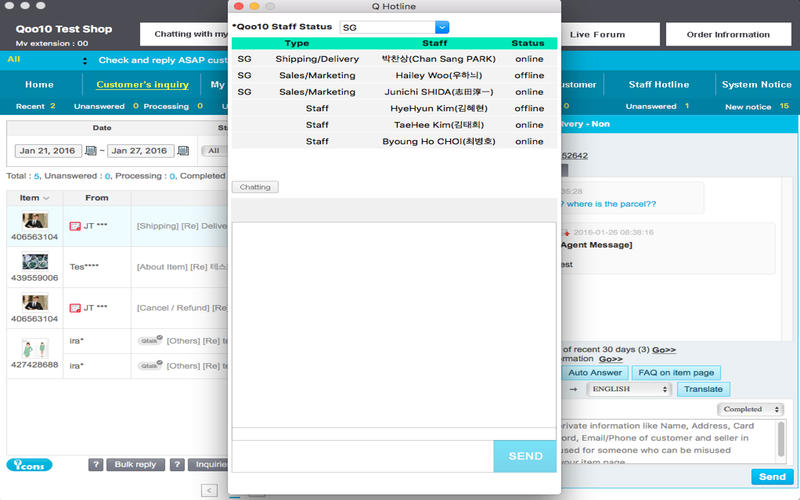Screen dimensions: 800x500
Task: Open item thumbnail 439559006
Action: (35, 262)
